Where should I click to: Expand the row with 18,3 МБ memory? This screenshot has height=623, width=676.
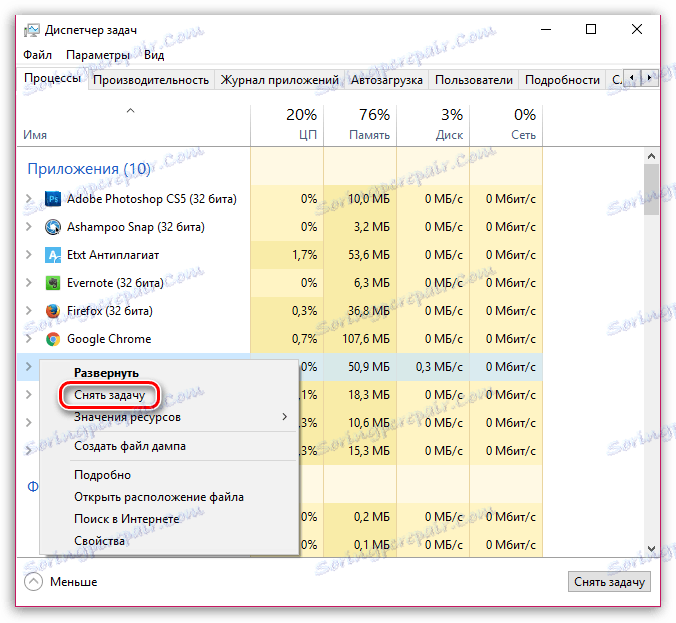click(28, 394)
